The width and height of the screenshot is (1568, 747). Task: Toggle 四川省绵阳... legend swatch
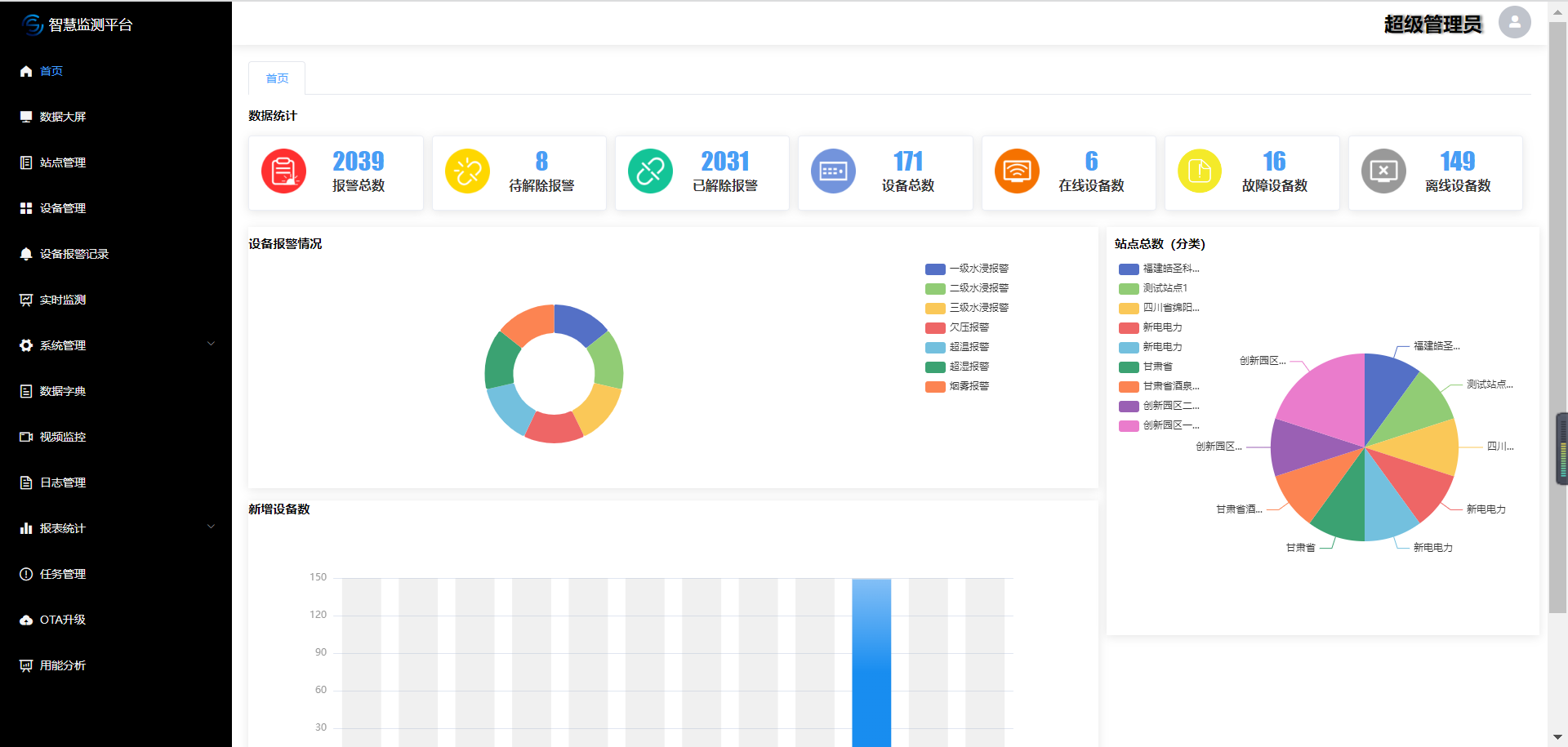point(1129,308)
